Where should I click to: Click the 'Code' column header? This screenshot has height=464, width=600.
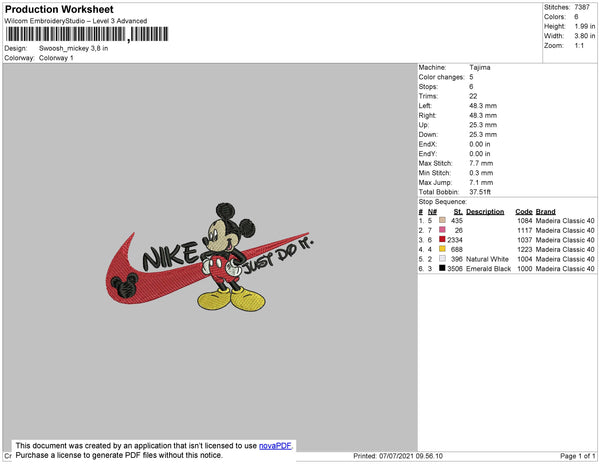click(x=523, y=212)
